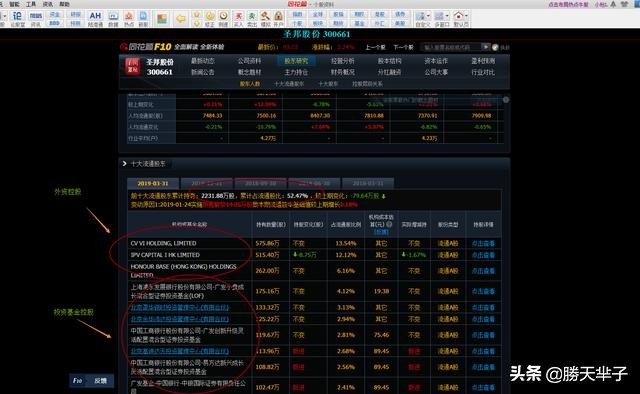Open the 美股 quick-access toolbar button
The height and width of the screenshot is (394, 640).
(x=400, y=23)
